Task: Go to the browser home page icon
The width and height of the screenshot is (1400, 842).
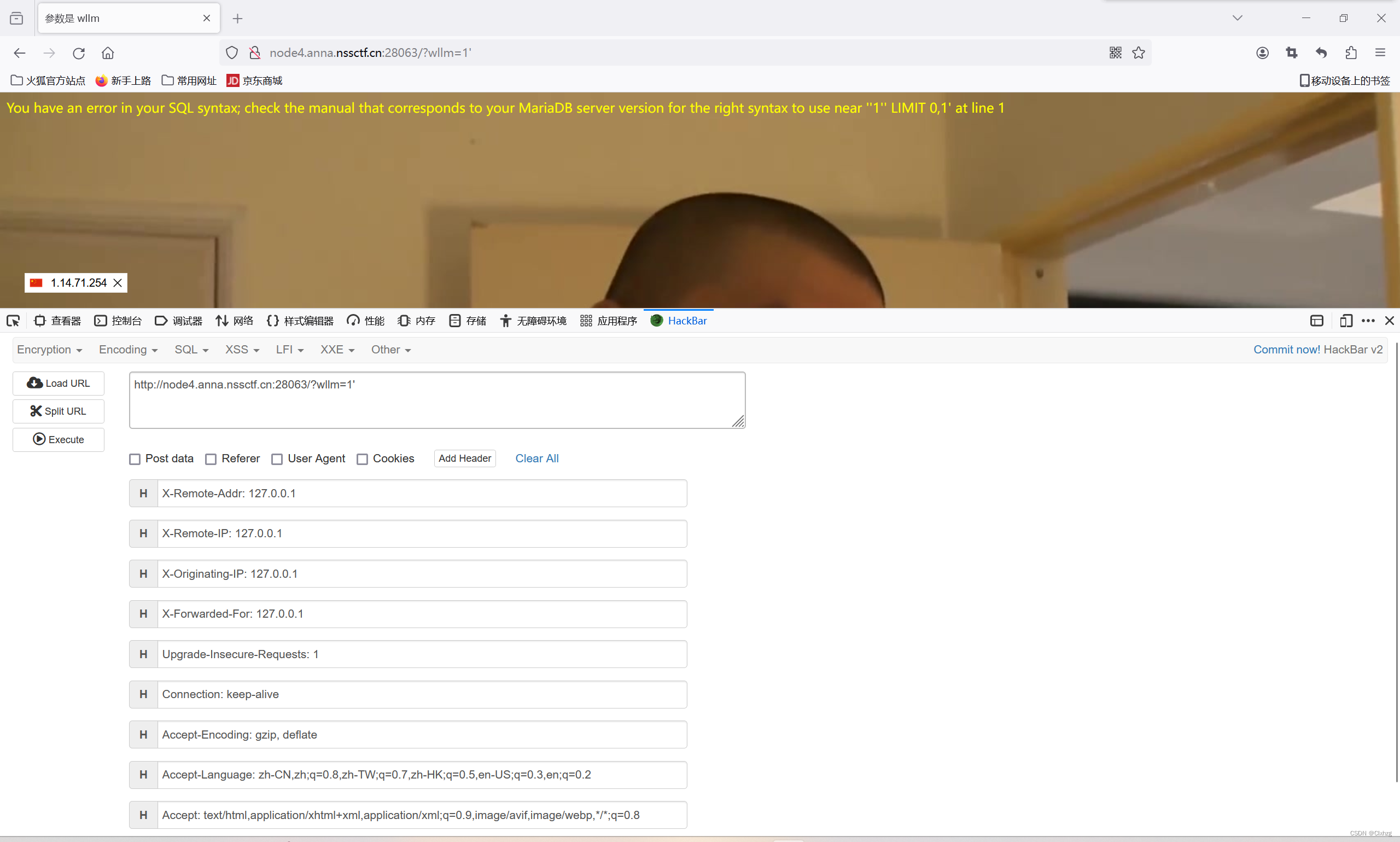Action: (108, 53)
